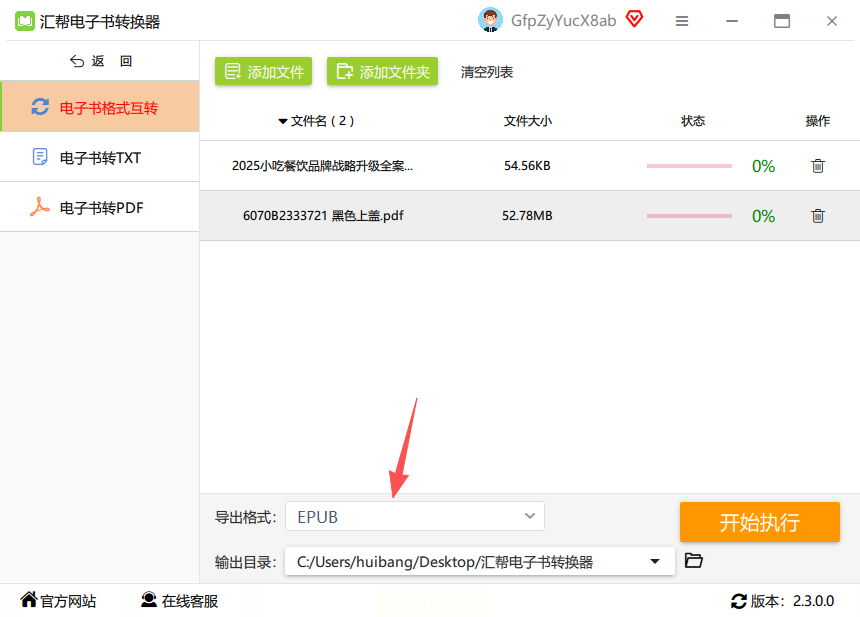The image size is (860, 617).
Task: Remove 黑色上盖.pdf using its trash icon
Action: pyautogui.click(x=818, y=216)
